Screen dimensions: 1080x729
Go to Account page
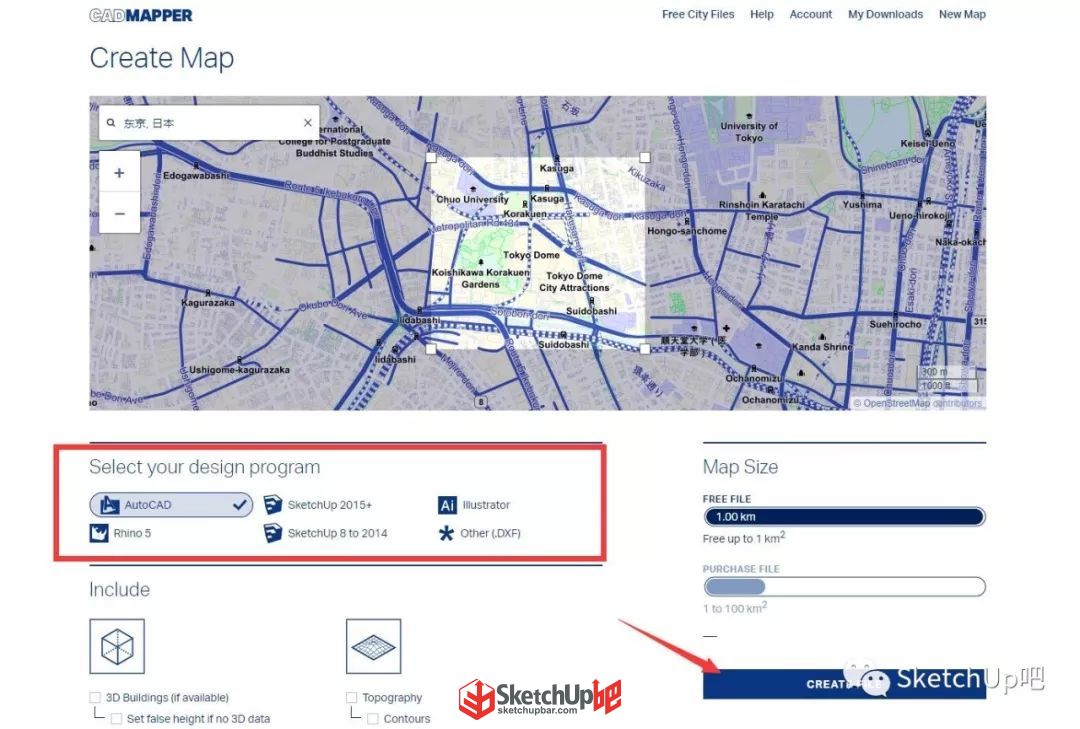(811, 14)
